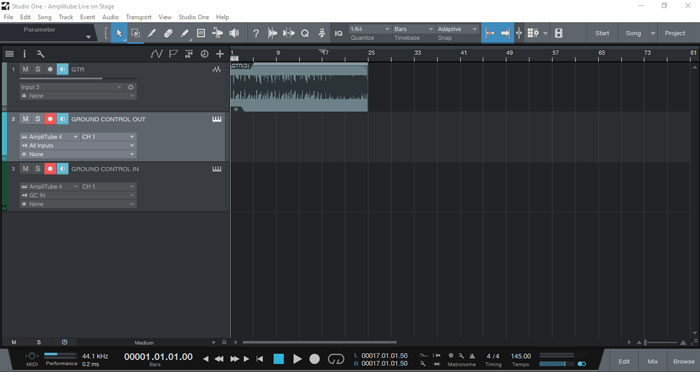Open the marker track flag icon
The width and height of the screenshot is (700, 372).
click(x=173, y=54)
